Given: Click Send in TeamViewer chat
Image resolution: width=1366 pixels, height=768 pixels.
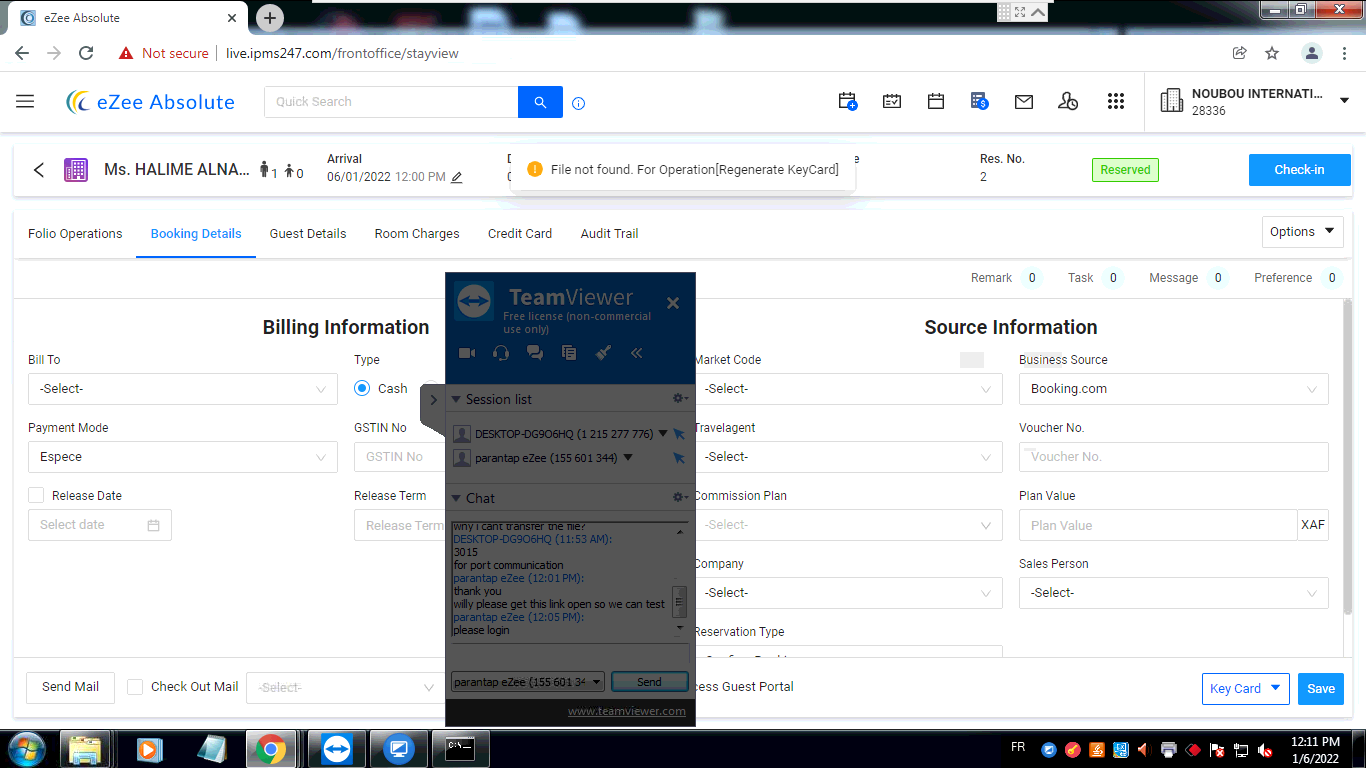Looking at the screenshot, I should 649,682.
